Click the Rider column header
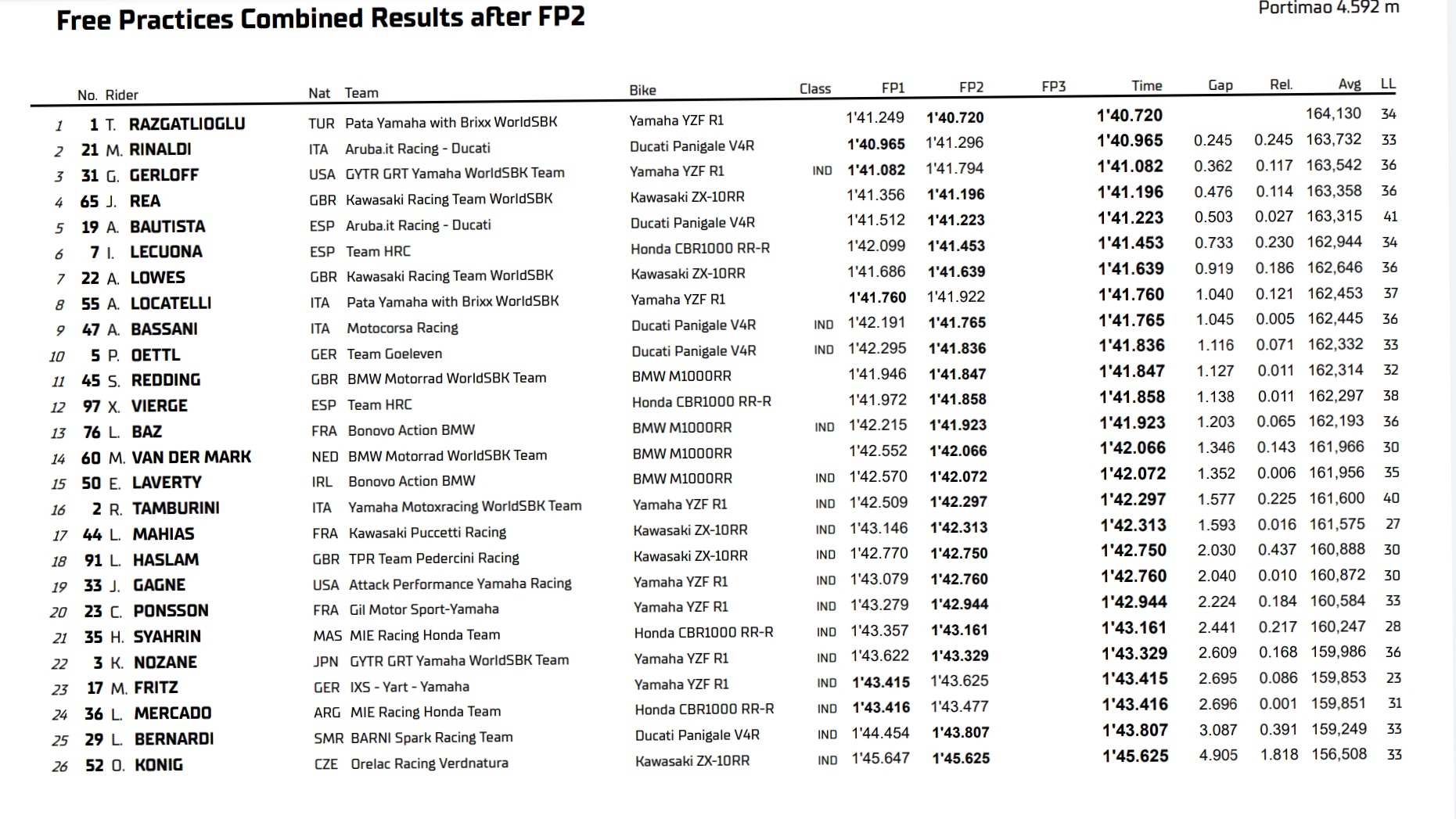1456x819 pixels. (x=121, y=95)
